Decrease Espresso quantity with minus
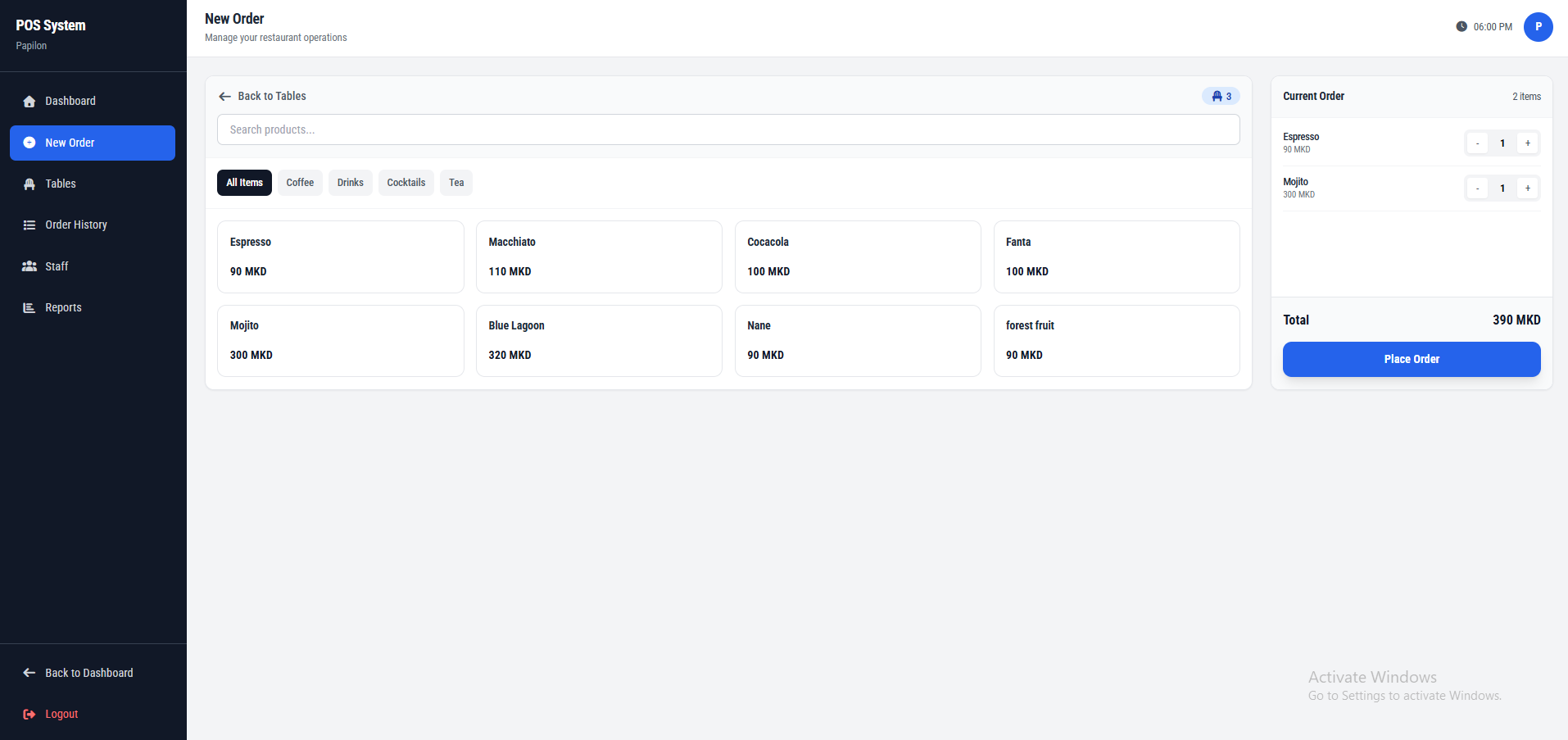Image resolution: width=1568 pixels, height=740 pixels. click(1477, 143)
